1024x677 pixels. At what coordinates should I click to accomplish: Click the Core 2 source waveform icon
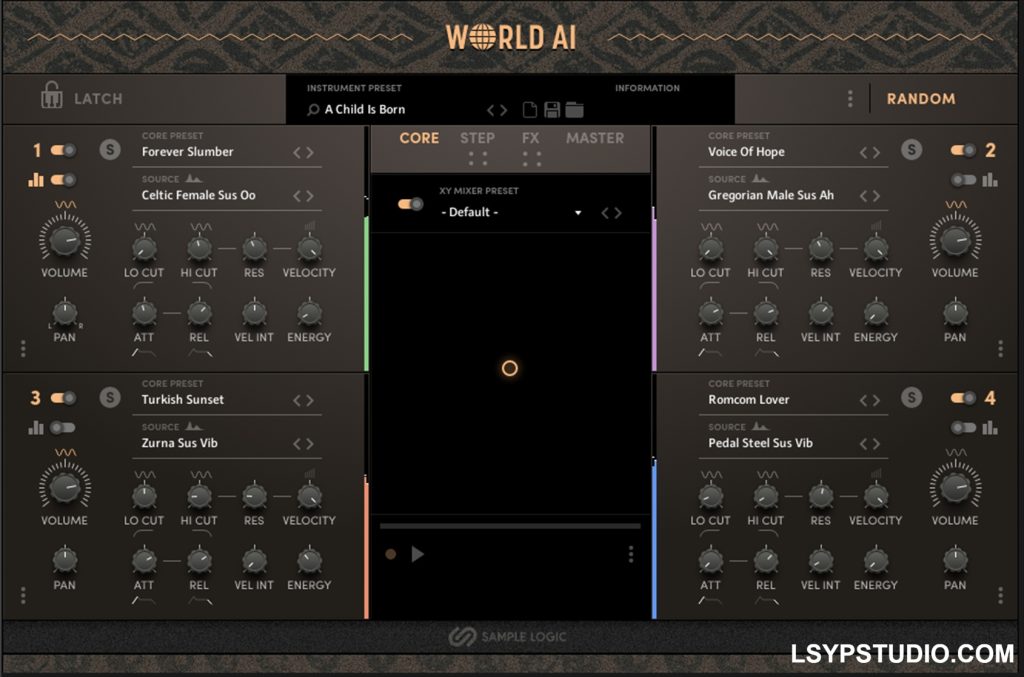point(760,178)
